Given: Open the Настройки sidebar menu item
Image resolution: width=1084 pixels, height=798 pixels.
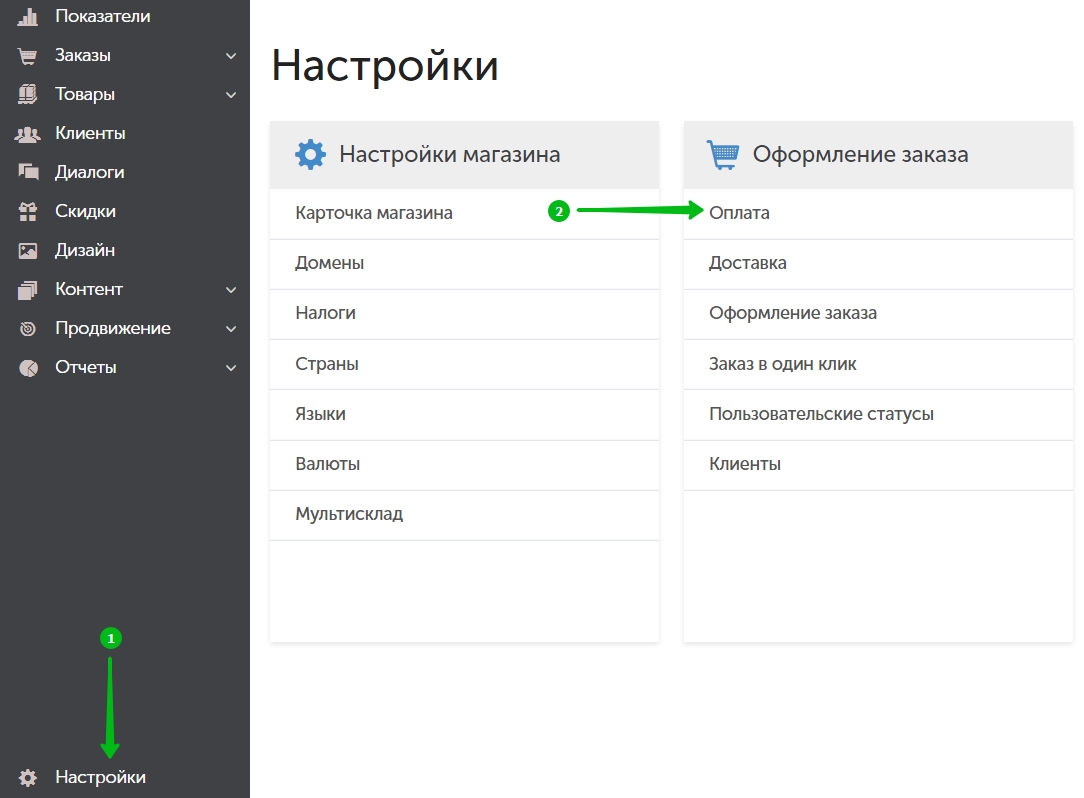Looking at the screenshot, I should pyautogui.click(x=100, y=778).
